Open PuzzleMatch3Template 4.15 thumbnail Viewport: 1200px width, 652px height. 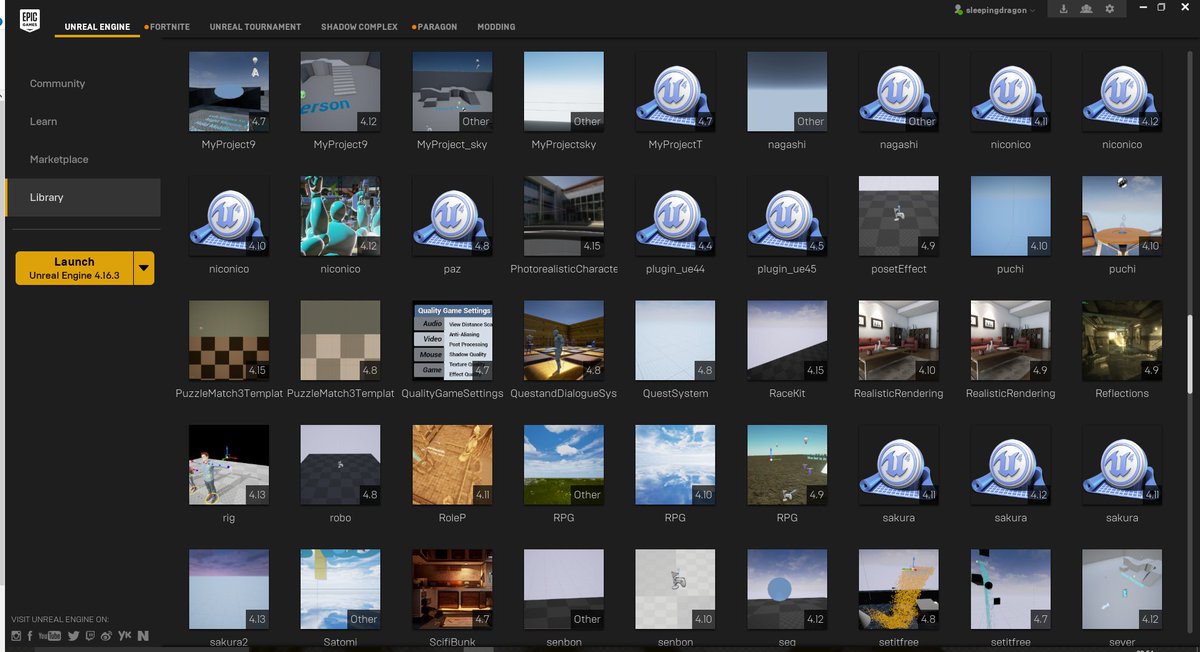(229, 341)
